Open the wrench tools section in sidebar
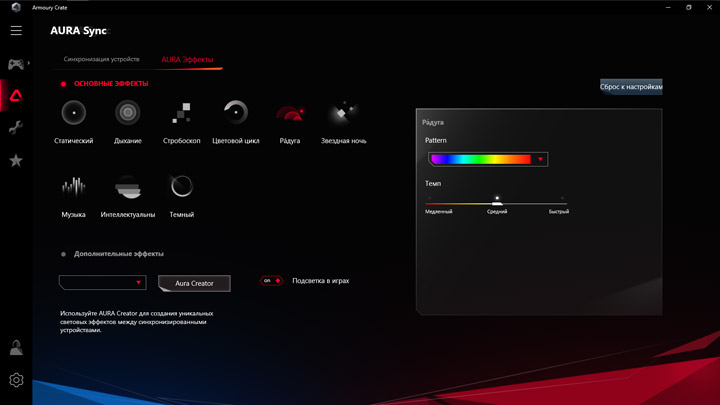 [x=16, y=127]
